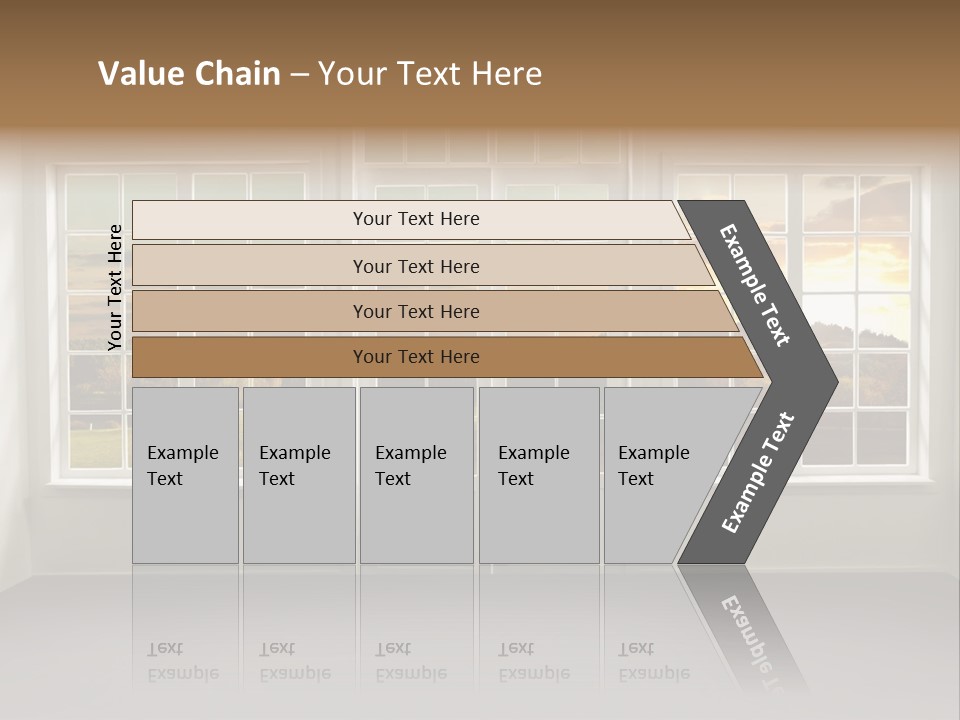Click the second gray 'Example Text' box
Image resolution: width=960 pixels, height=720 pixels.
pos(299,475)
